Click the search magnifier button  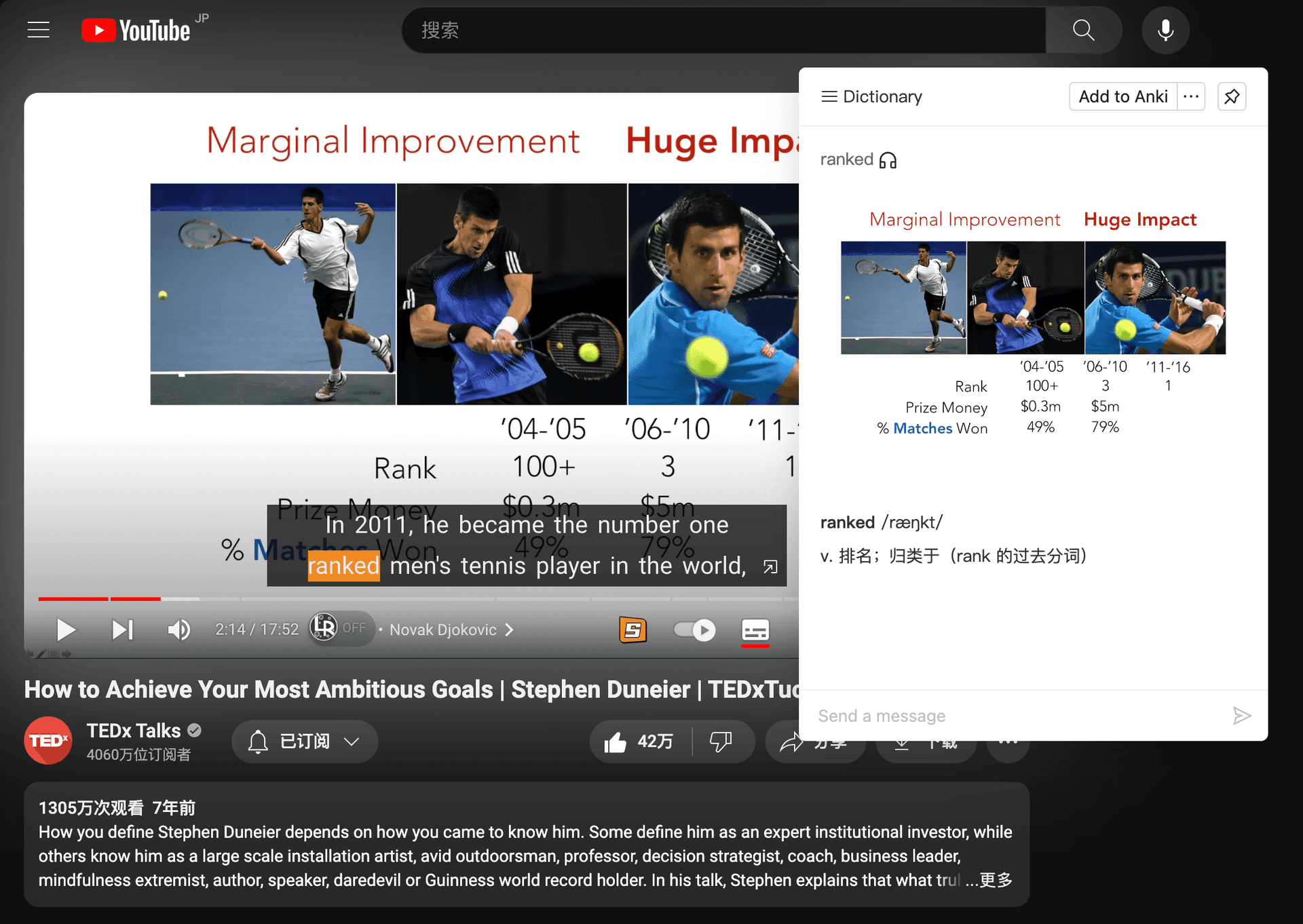pyautogui.click(x=1084, y=31)
